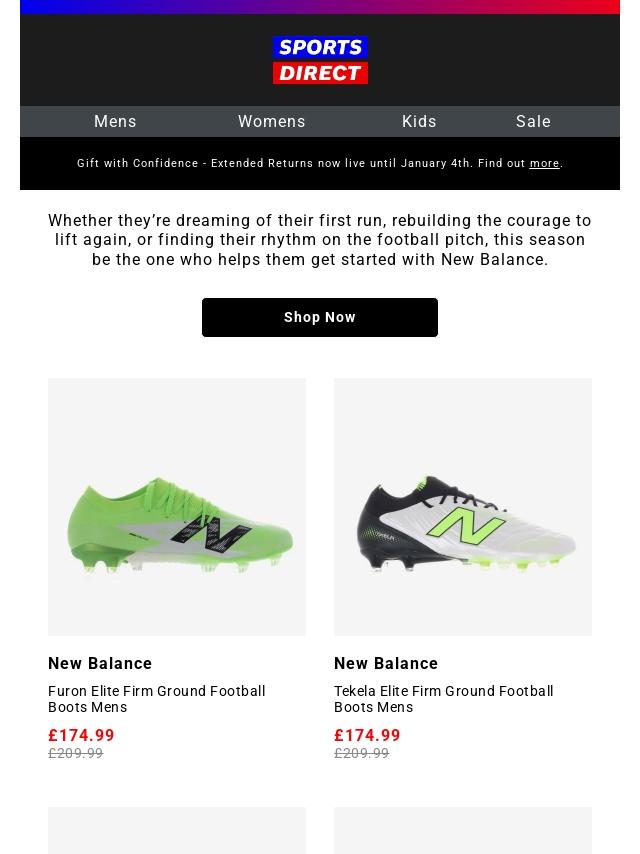Open the Sale menu item

point(533,121)
